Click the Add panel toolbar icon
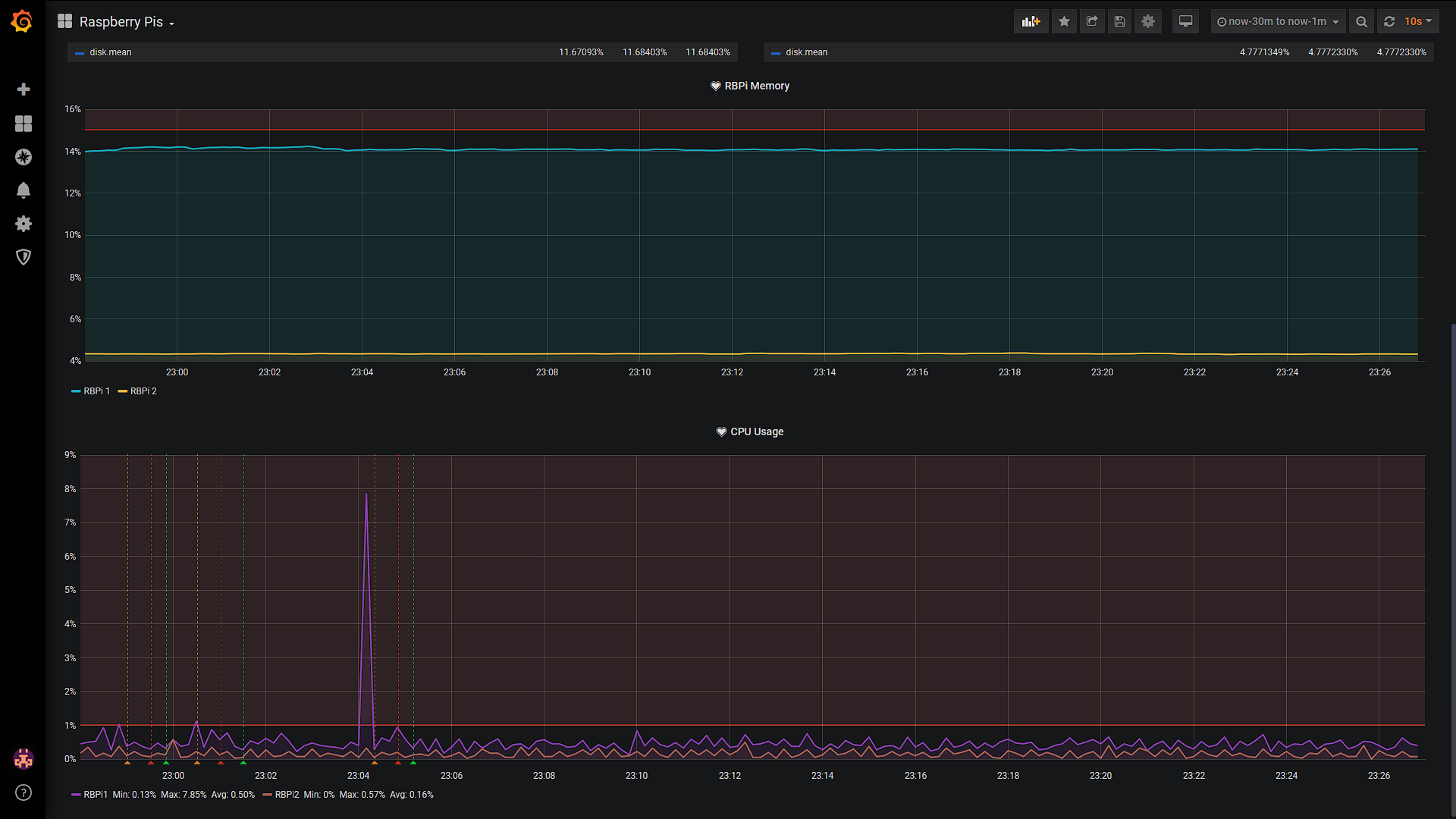The height and width of the screenshot is (819, 1456). pyautogui.click(x=1031, y=21)
